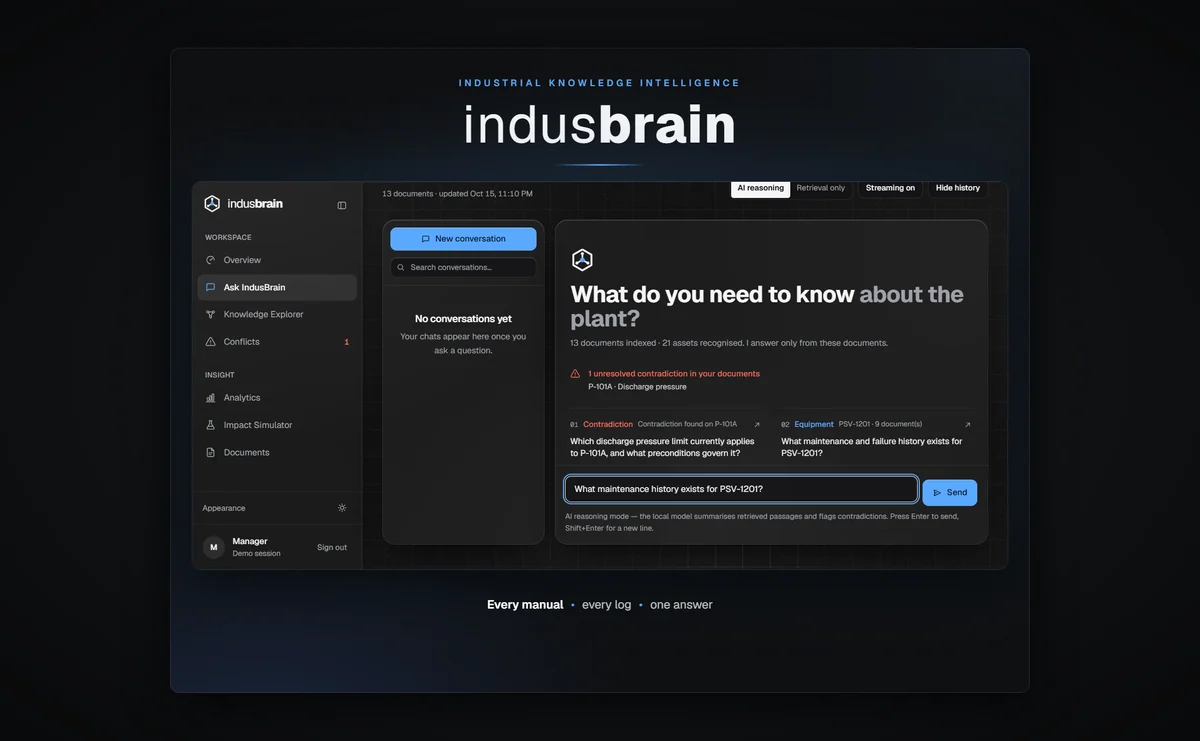Click the Ask IndusBrain chat bubble icon
The height and width of the screenshot is (741, 1200).
pyautogui.click(x=210, y=287)
